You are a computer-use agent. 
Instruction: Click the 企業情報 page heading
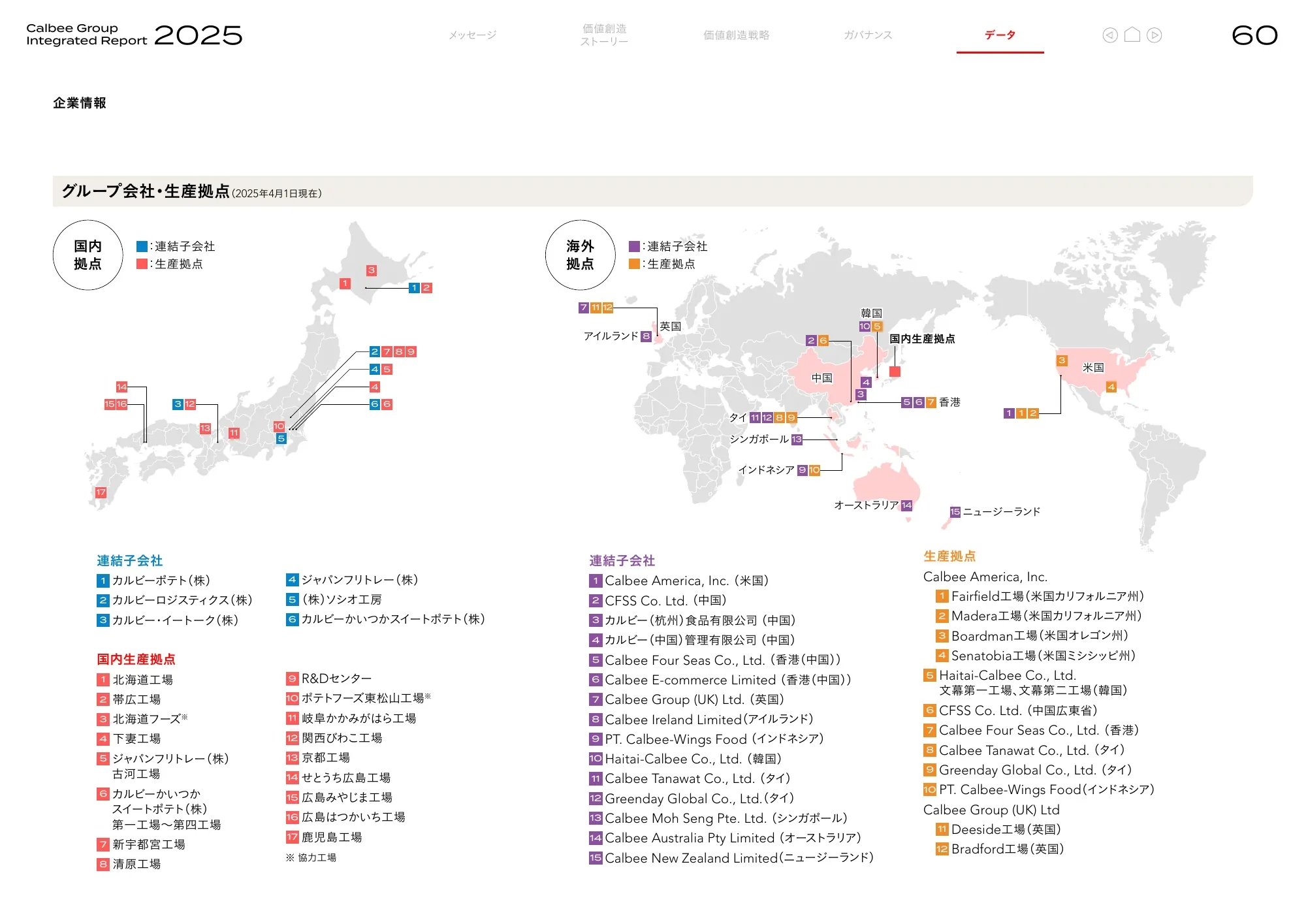pyautogui.click(x=80, y=103)
